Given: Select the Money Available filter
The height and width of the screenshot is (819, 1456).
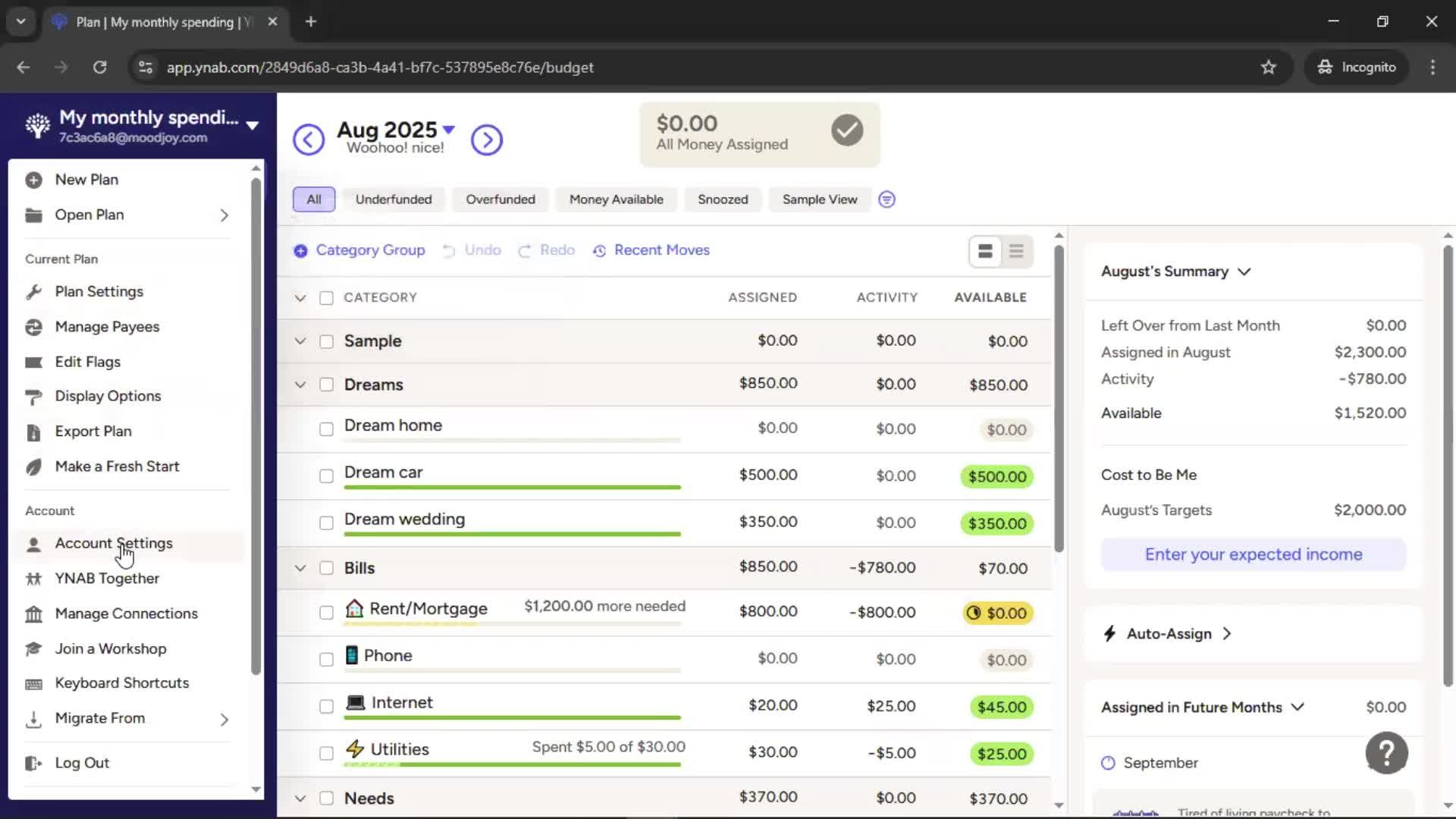Looking at the screenshot, I should 617,199.
